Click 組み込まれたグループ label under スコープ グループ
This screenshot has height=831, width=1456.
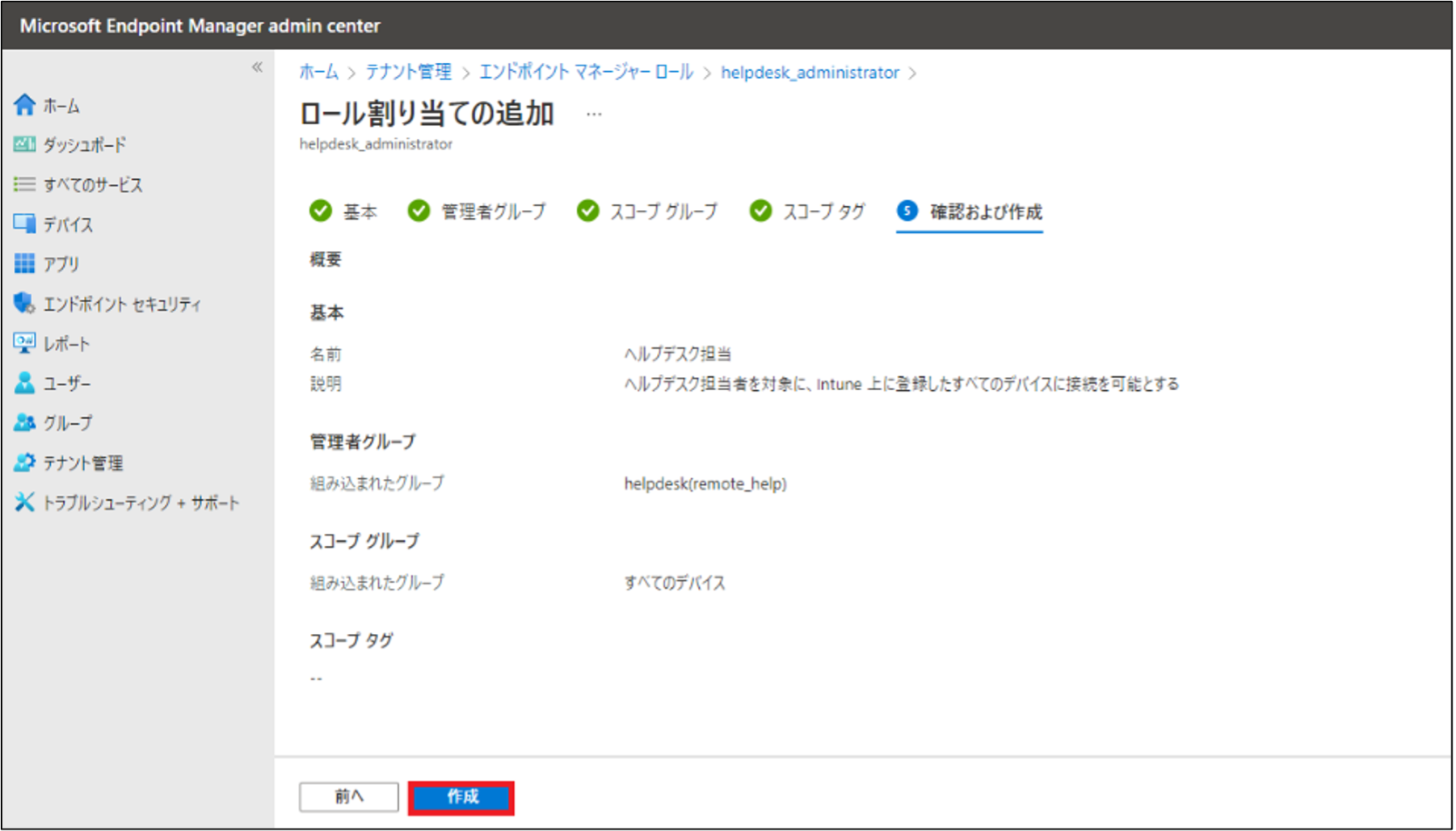377,582
